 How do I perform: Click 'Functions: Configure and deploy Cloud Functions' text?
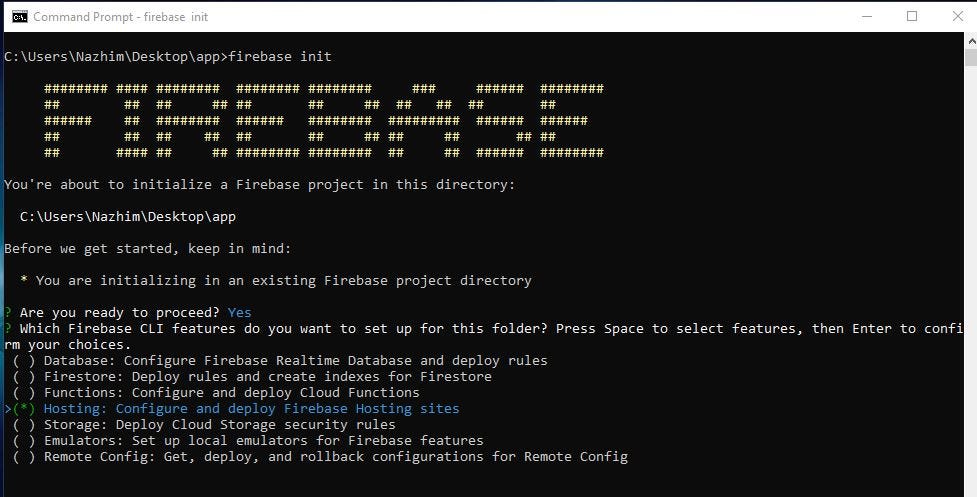231,393
